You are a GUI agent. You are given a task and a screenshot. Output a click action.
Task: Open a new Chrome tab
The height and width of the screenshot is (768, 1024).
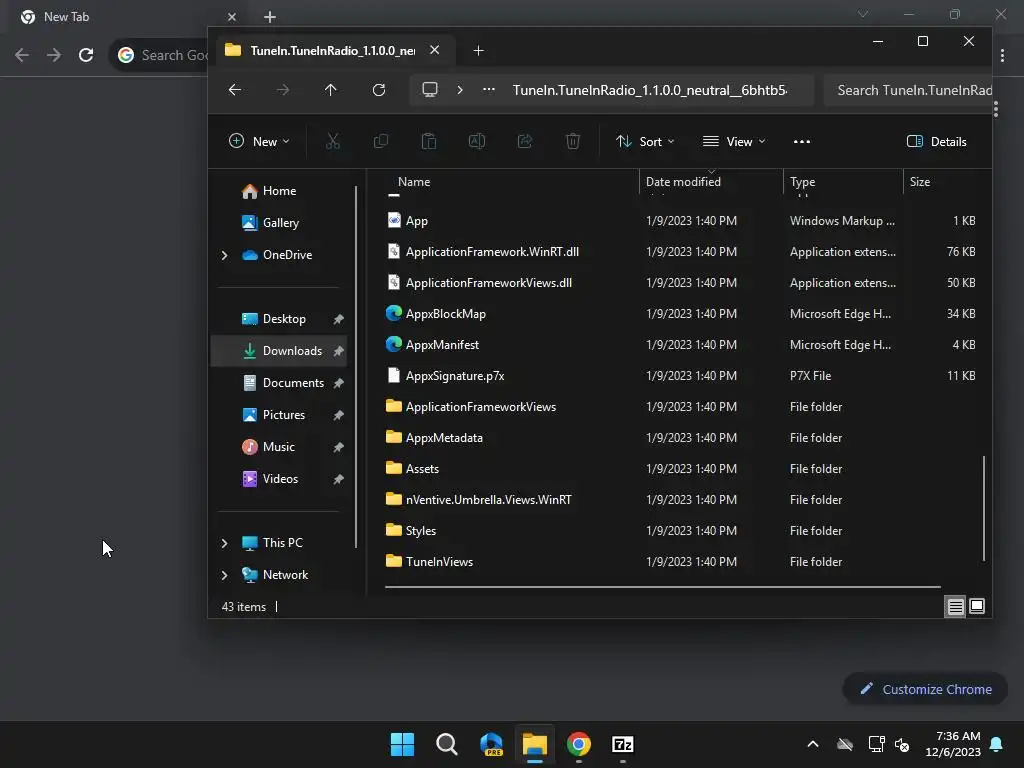tap(270, 17)
